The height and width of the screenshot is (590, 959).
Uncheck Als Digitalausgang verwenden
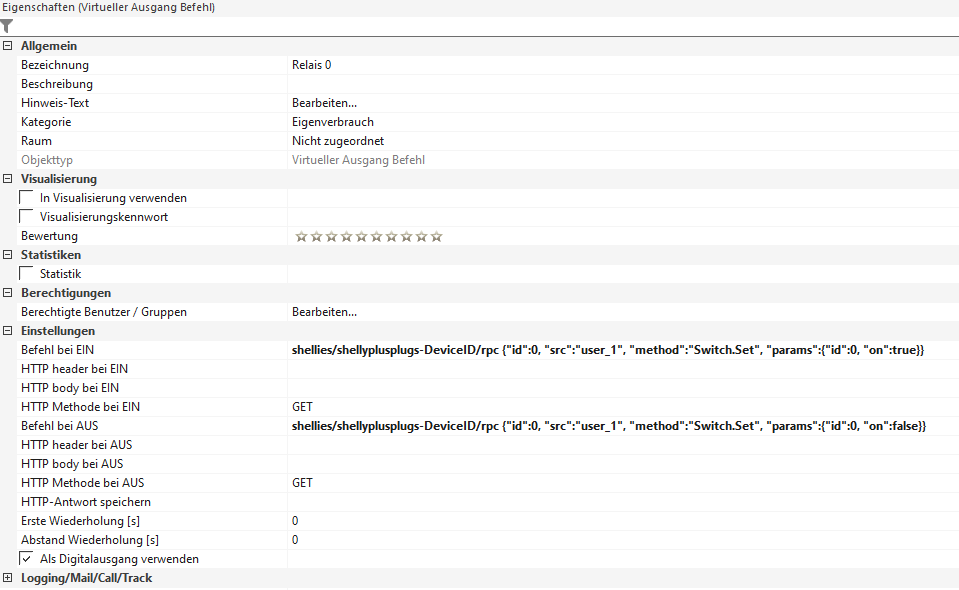pyautogui.click(x=27, y=559)
